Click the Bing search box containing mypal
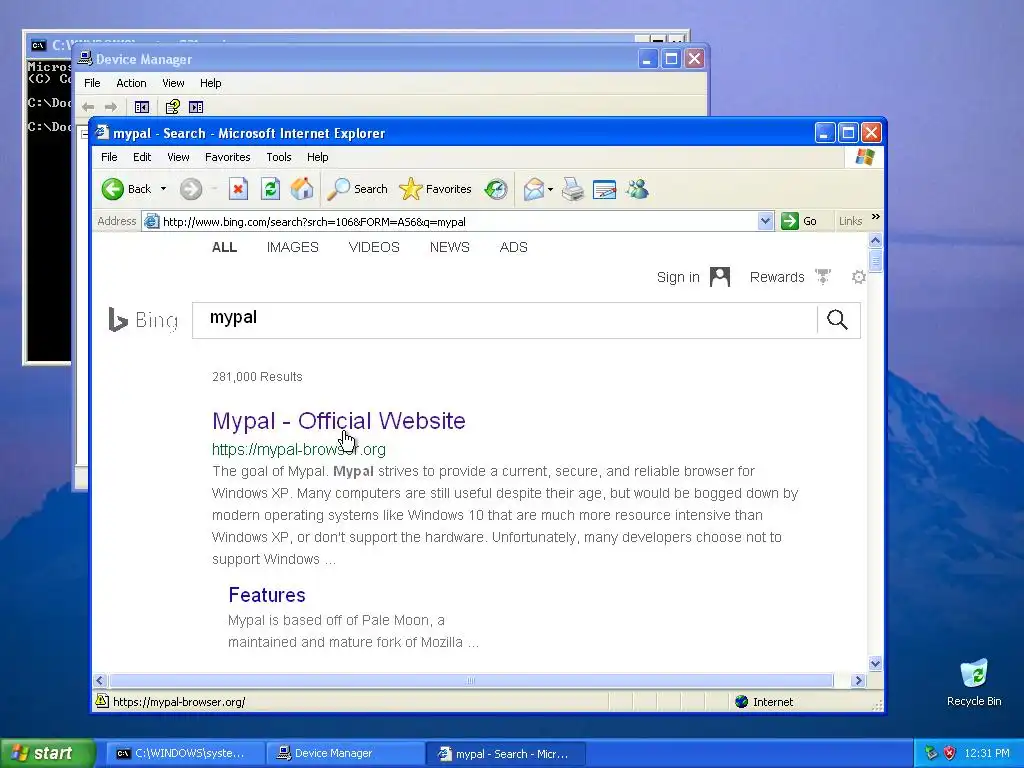The width and height of the screenshot is (1024, 768). coord(504,320)
